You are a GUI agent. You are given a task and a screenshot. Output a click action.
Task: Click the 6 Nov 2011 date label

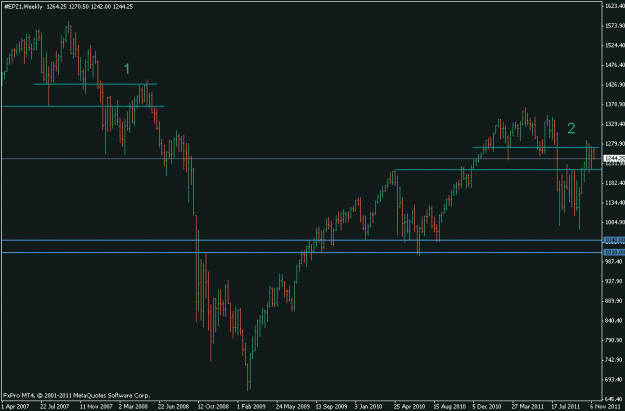(x=605, y=407)
